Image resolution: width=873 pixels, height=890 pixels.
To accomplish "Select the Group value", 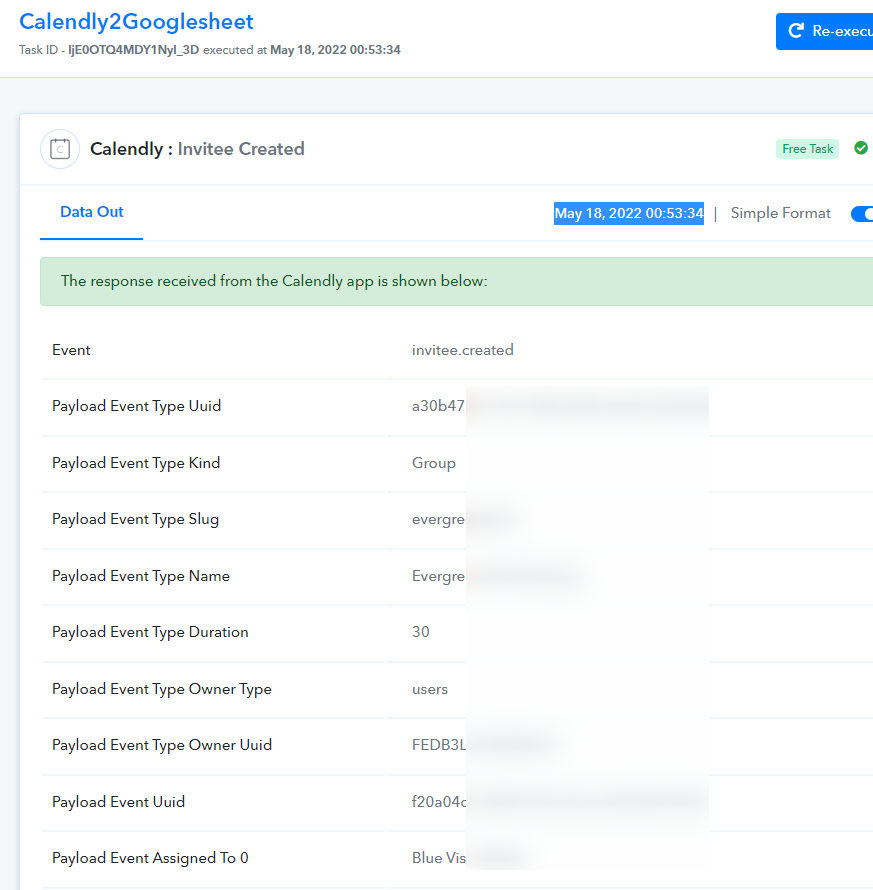I will (434, 463).
